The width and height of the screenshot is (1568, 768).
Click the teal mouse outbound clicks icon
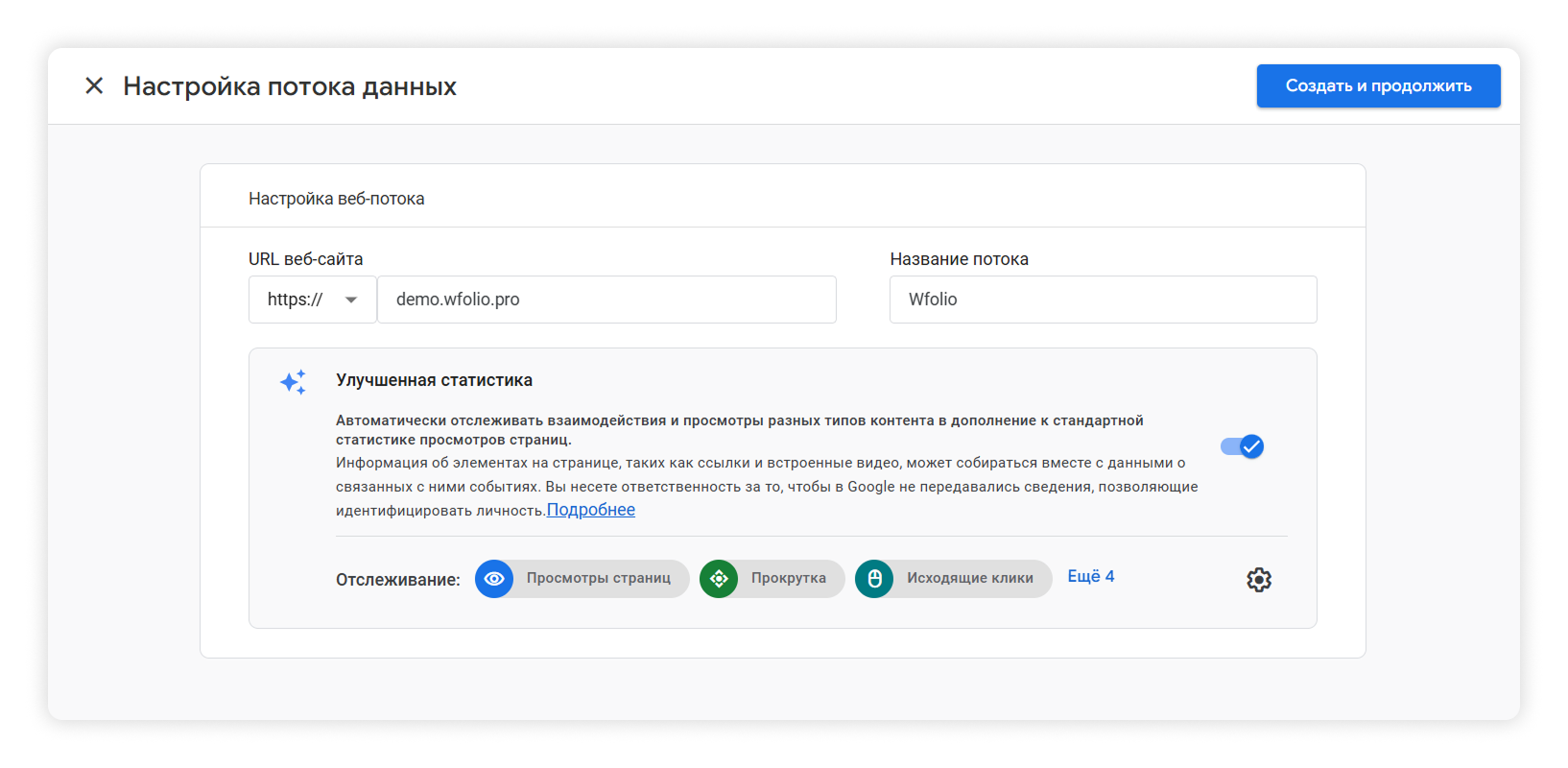(874, 579)
